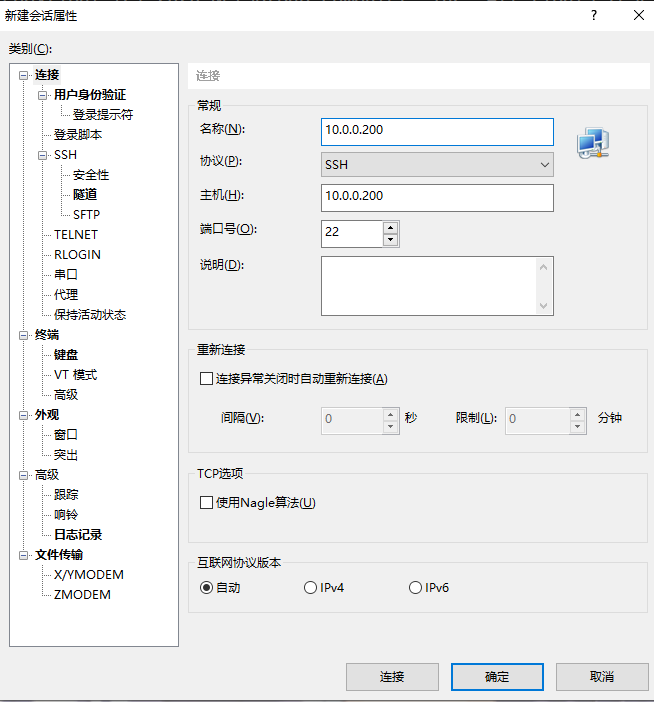
Task: Open 跟踪 settings category
Action: coord(66,495)
